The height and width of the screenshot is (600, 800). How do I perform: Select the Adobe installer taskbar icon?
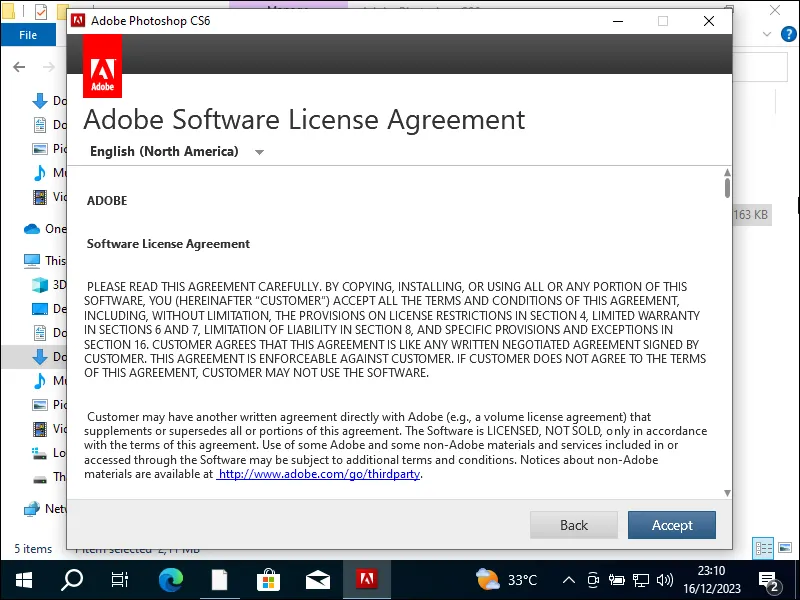pos(366,579)
